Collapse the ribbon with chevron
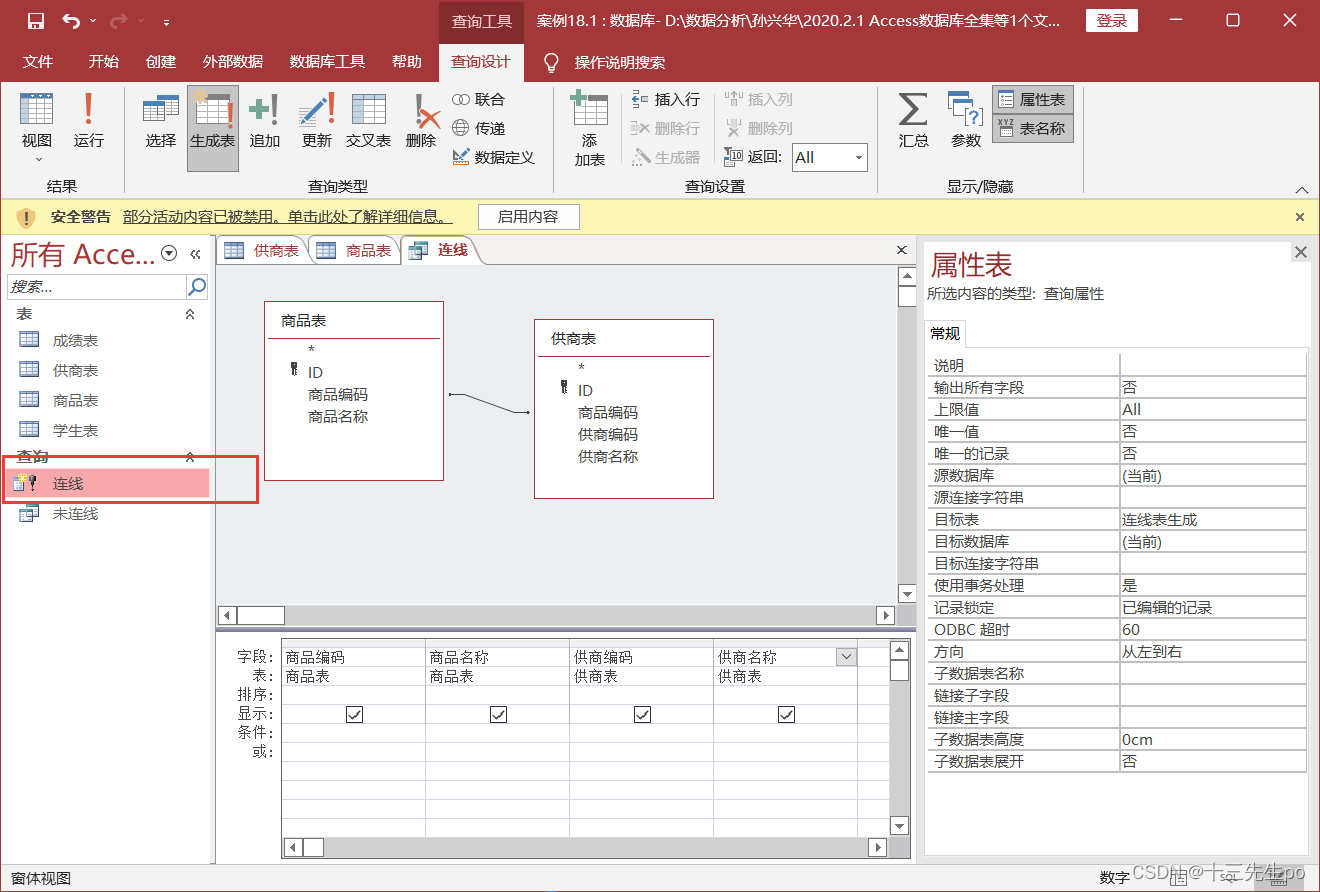 (1301, 189)
